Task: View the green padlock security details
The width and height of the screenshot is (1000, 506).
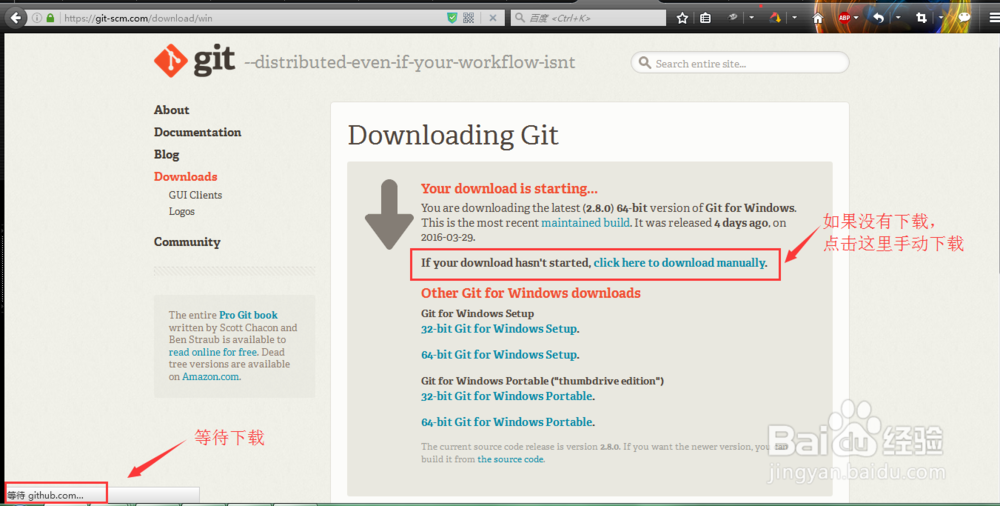Action: [x=50, y=18]
